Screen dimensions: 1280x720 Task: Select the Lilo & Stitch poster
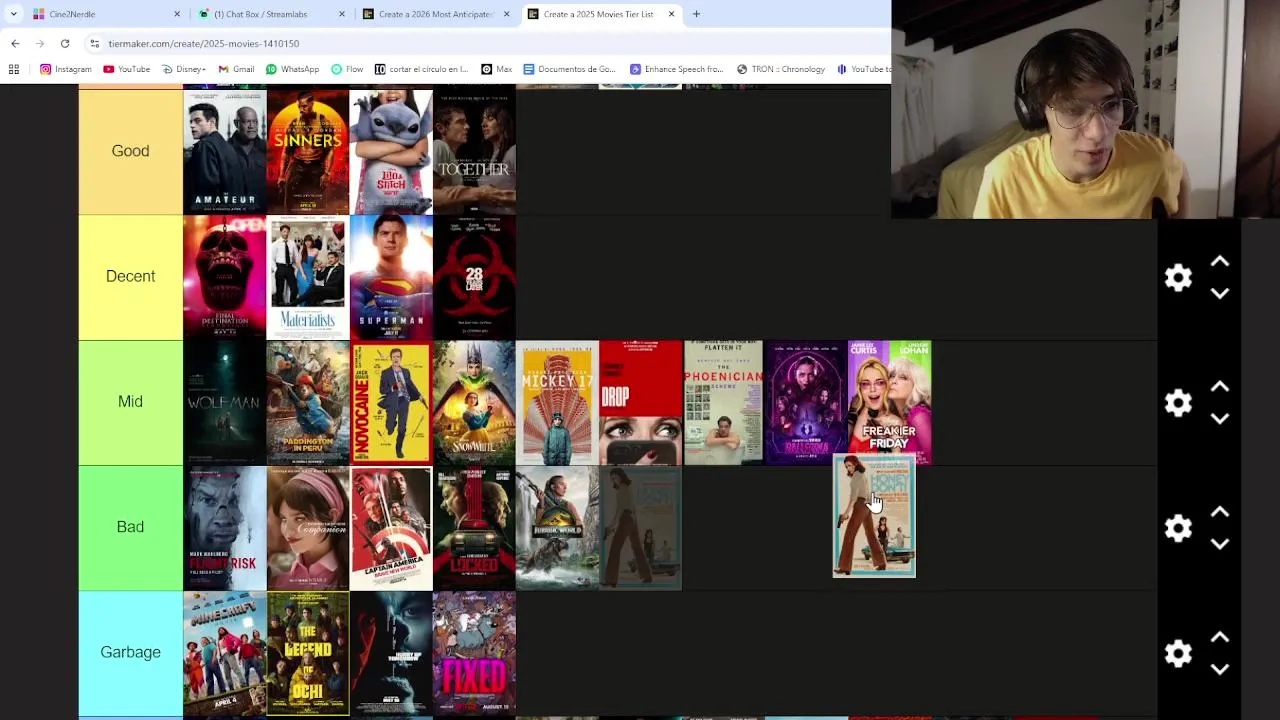click(x=391, y=151)
